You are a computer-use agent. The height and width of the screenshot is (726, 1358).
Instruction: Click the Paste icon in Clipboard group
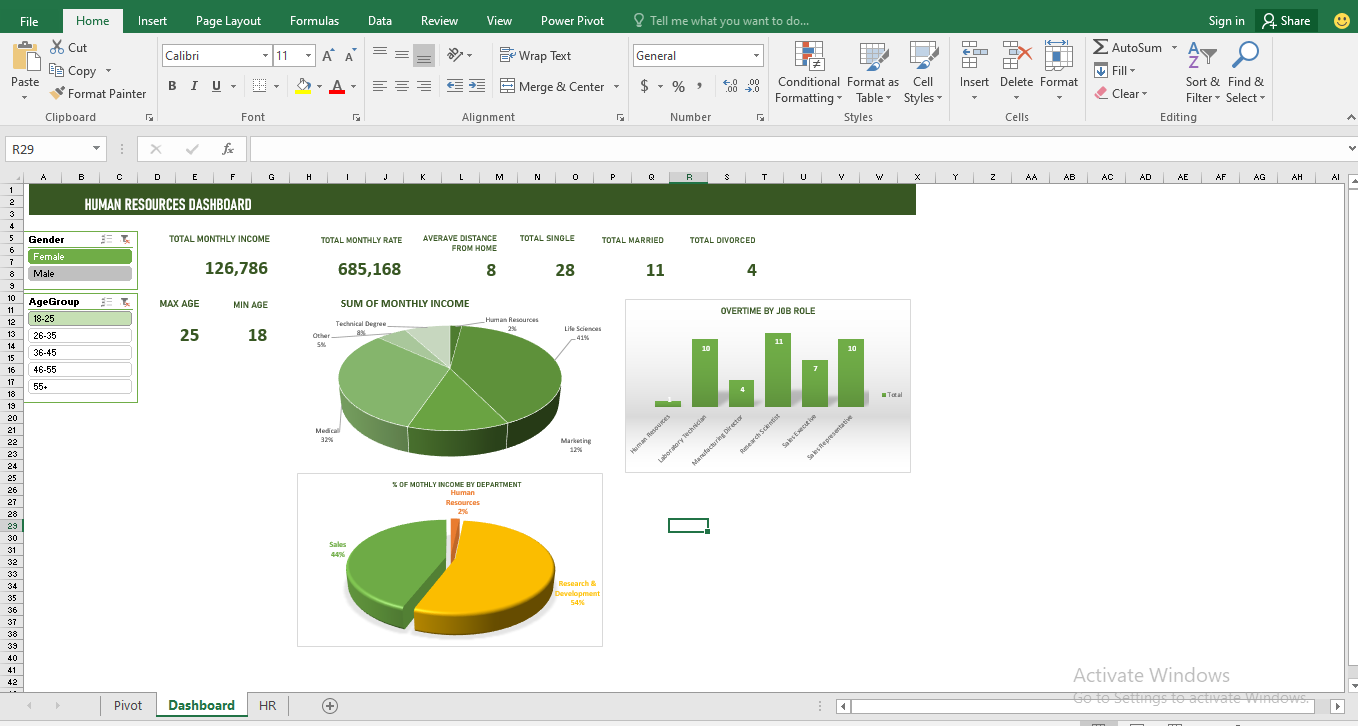(x=25, y=56)
